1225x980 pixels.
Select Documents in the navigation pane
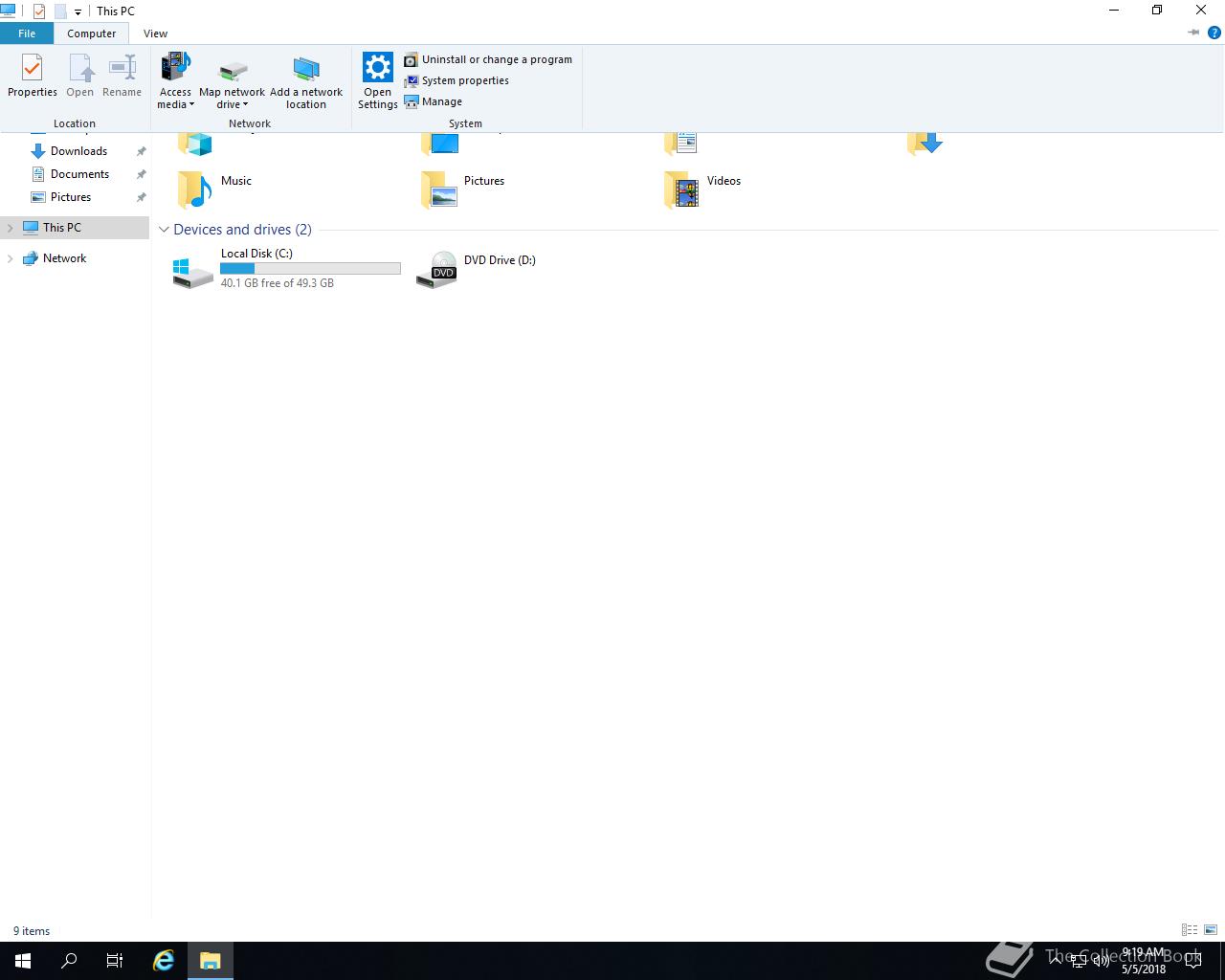tap(79, 174)
